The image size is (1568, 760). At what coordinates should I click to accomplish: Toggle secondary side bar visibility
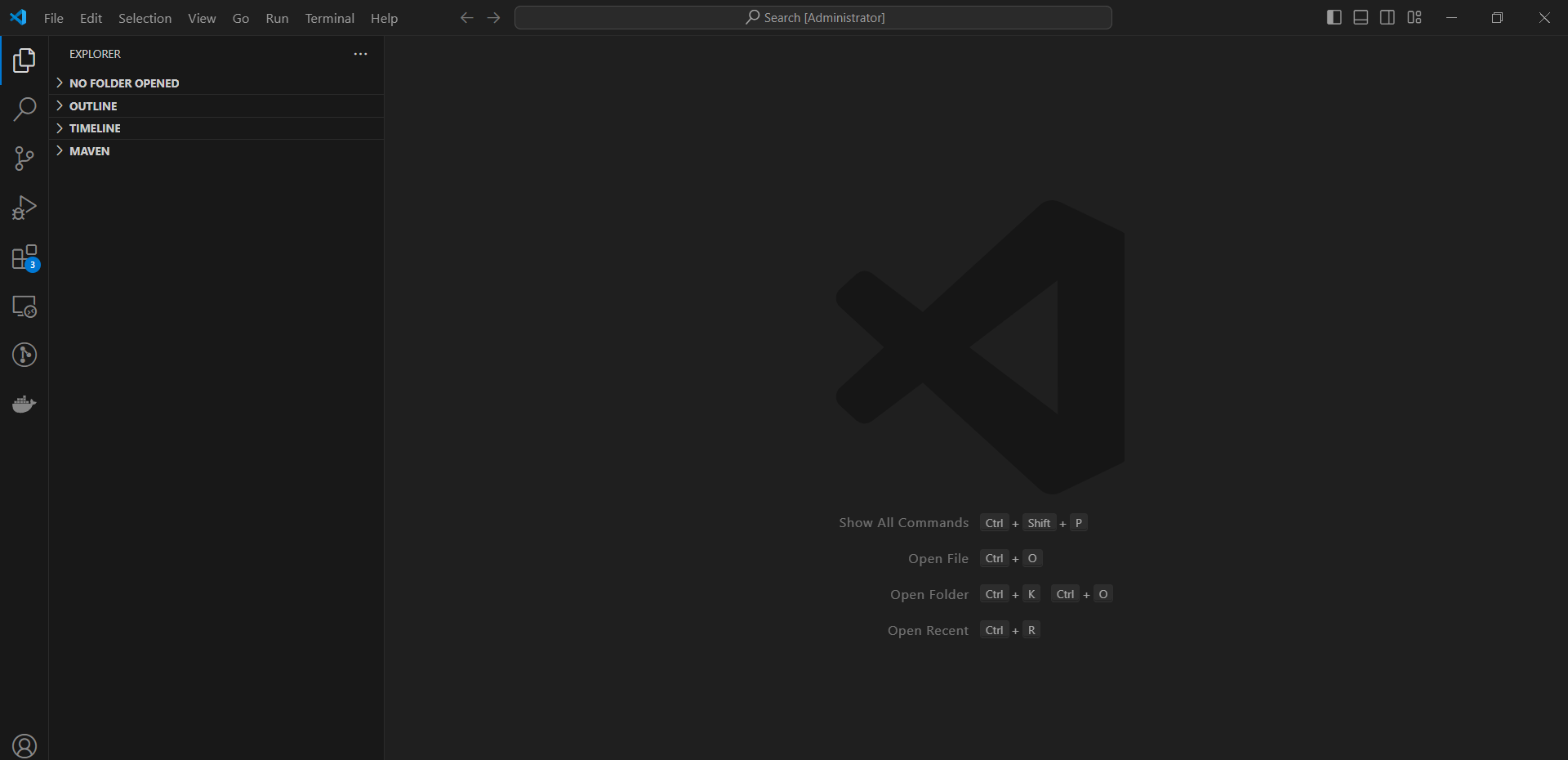pos(1388,17)
